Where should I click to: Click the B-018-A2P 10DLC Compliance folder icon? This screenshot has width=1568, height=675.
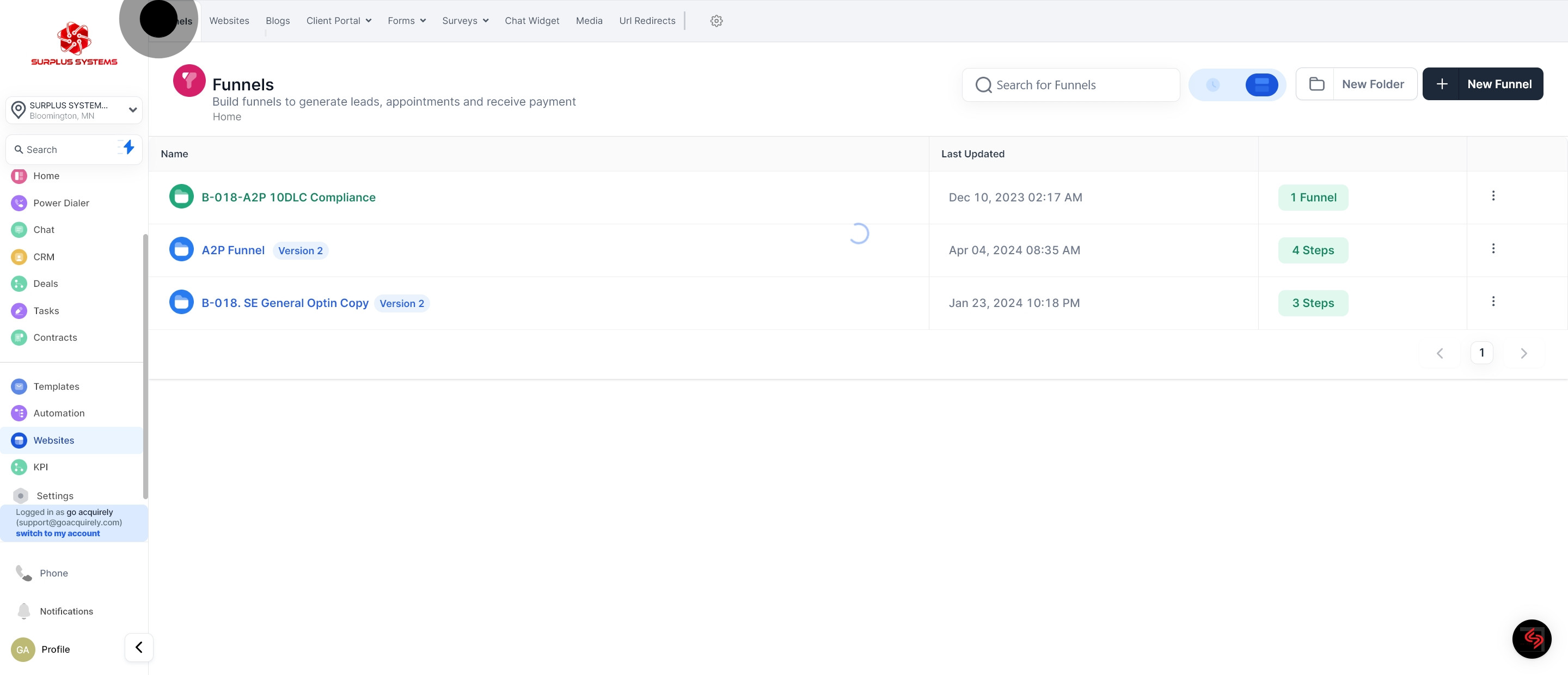pos(181,197)
